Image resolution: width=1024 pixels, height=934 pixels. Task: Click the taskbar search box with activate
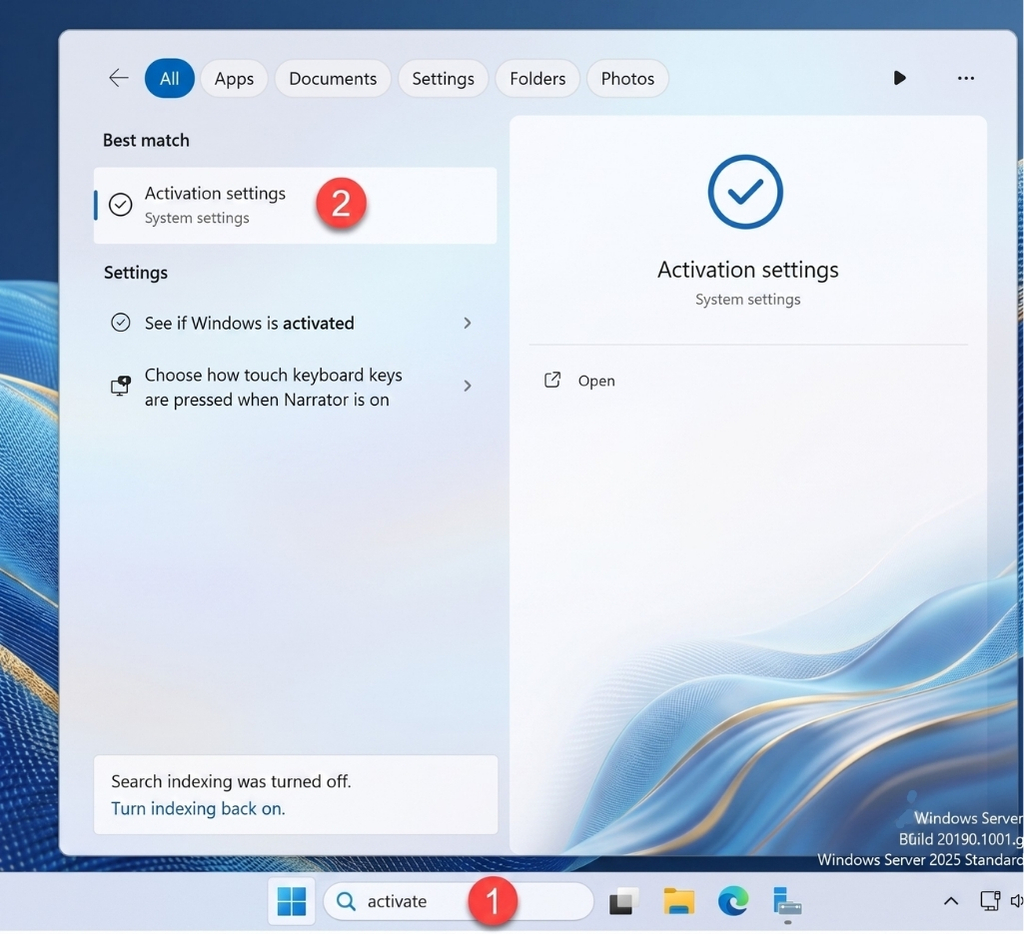(458, 901)
